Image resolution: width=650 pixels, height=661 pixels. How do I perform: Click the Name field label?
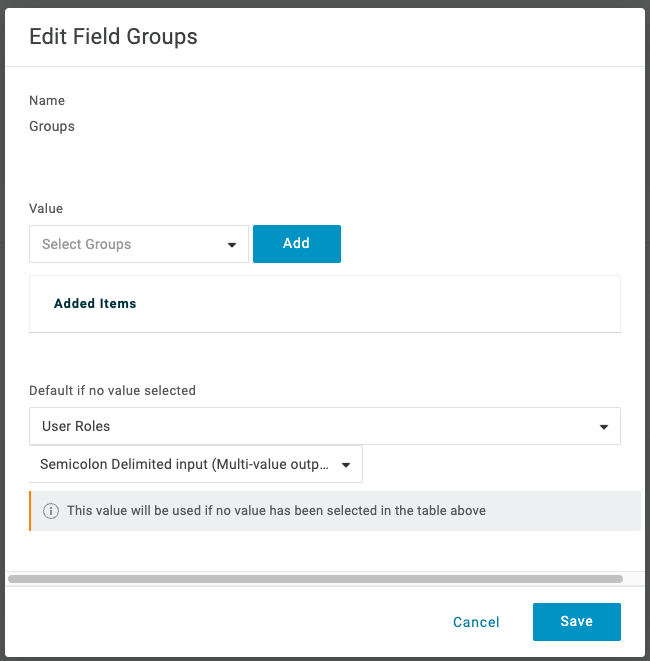tap(47, 101)
